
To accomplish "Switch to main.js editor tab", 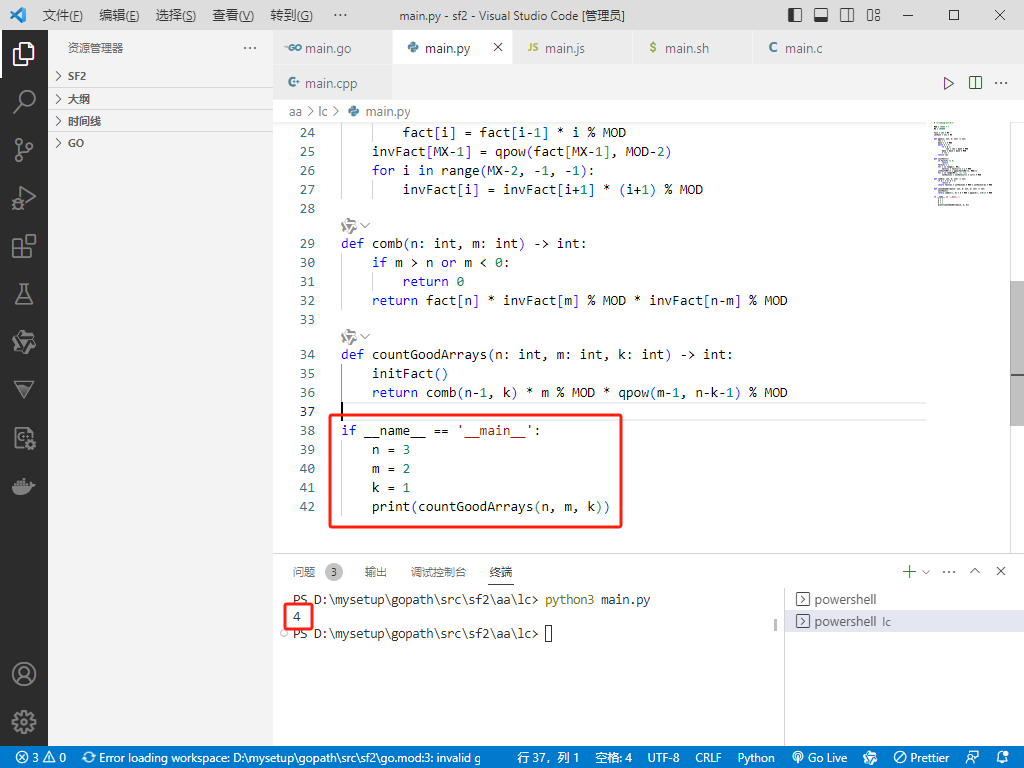I will pos(572,48).
